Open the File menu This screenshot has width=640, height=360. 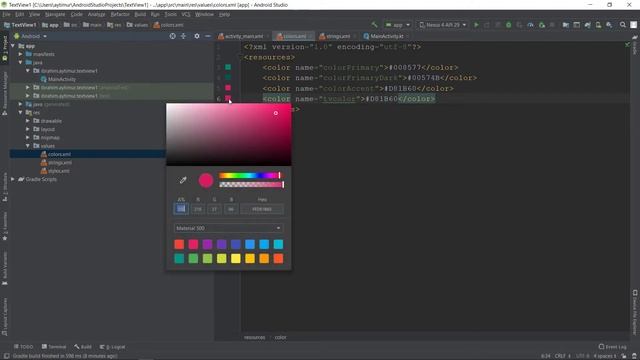click(x=7, y=14)
